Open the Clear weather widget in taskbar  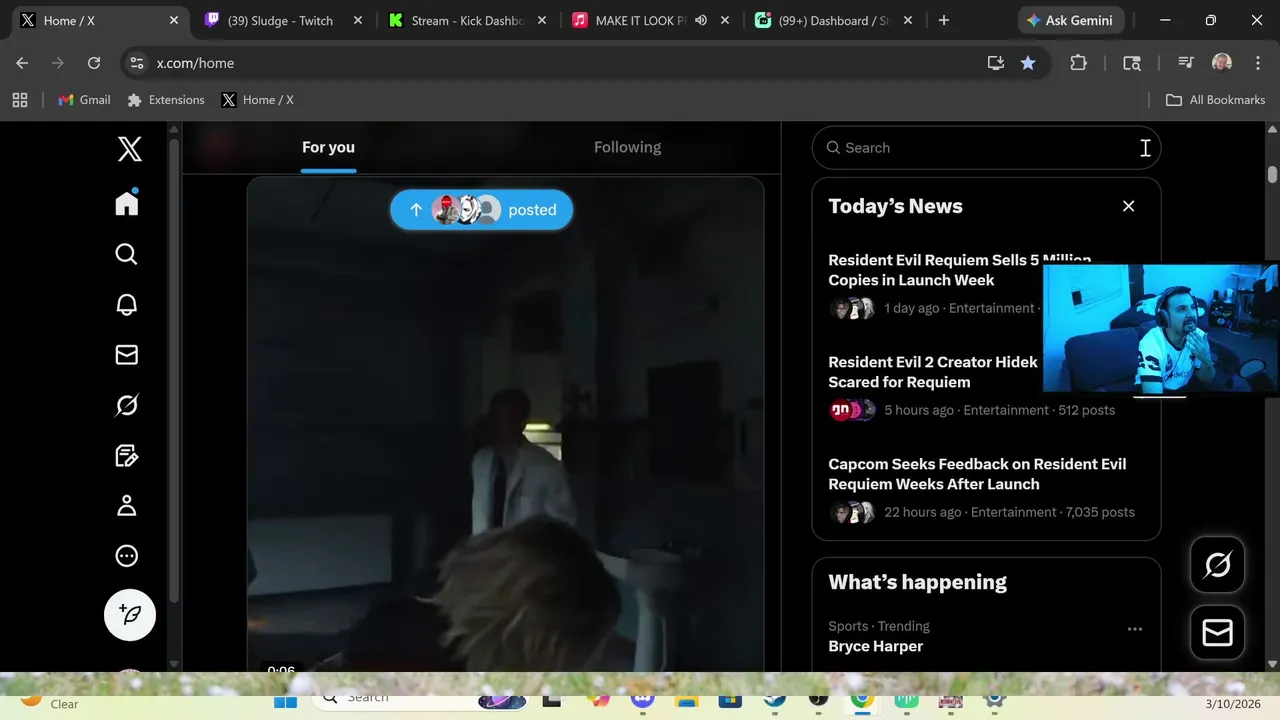tap(48, 703)
